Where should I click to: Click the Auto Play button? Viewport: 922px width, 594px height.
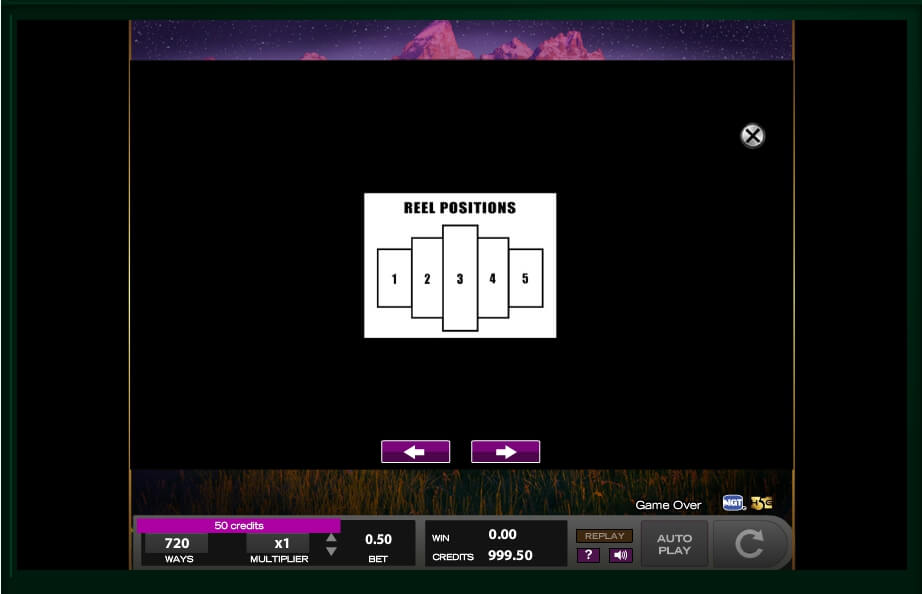674,544
